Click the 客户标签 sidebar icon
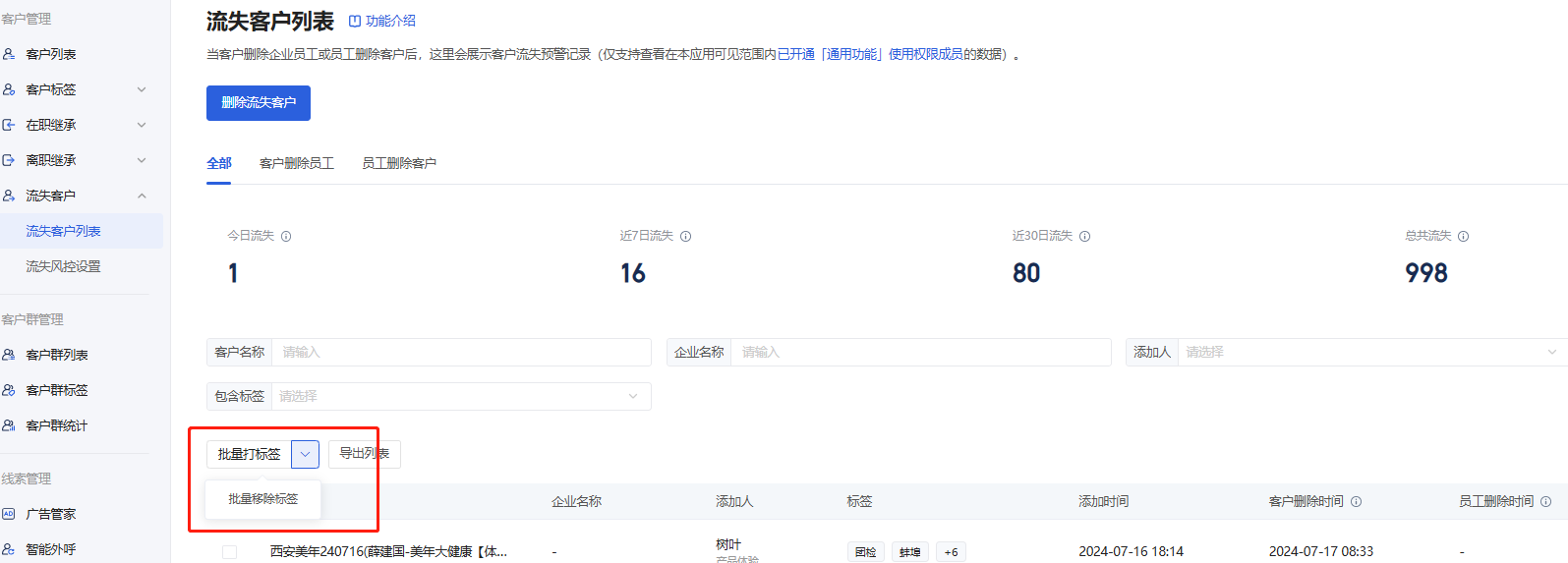The width and height of the screenshot is (1568, 563). click(x=9, y=89)
